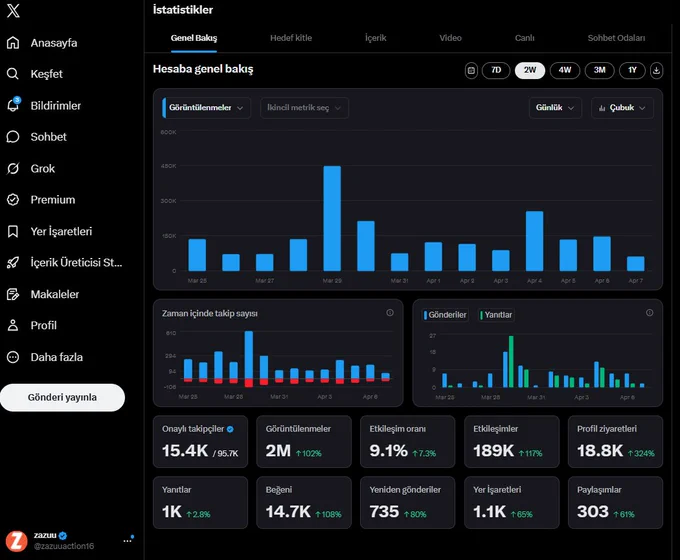Open Günlük interval dropdown
This screenshot has height=560, width=680.
[555, 108]
